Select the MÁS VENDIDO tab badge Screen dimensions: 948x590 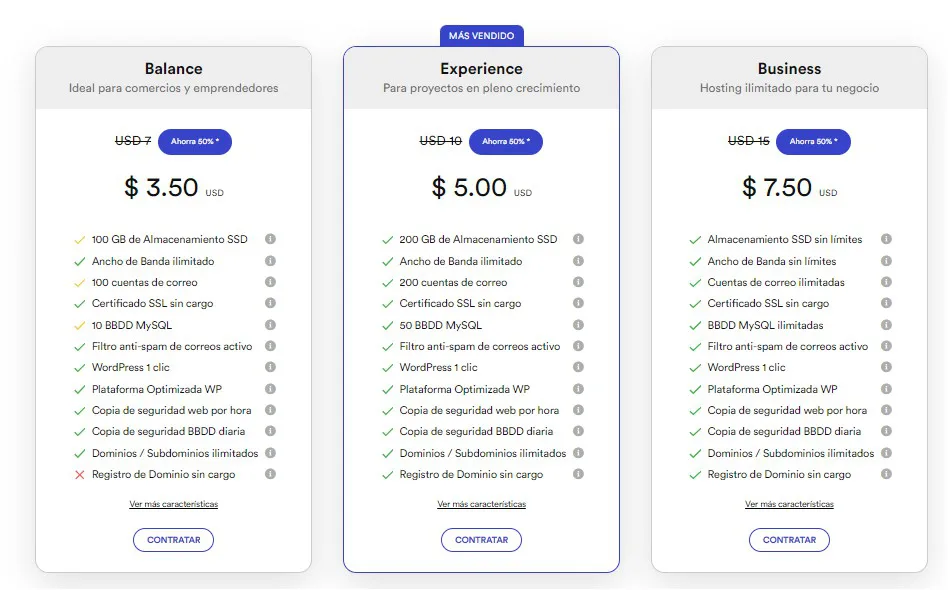[481, 35]
